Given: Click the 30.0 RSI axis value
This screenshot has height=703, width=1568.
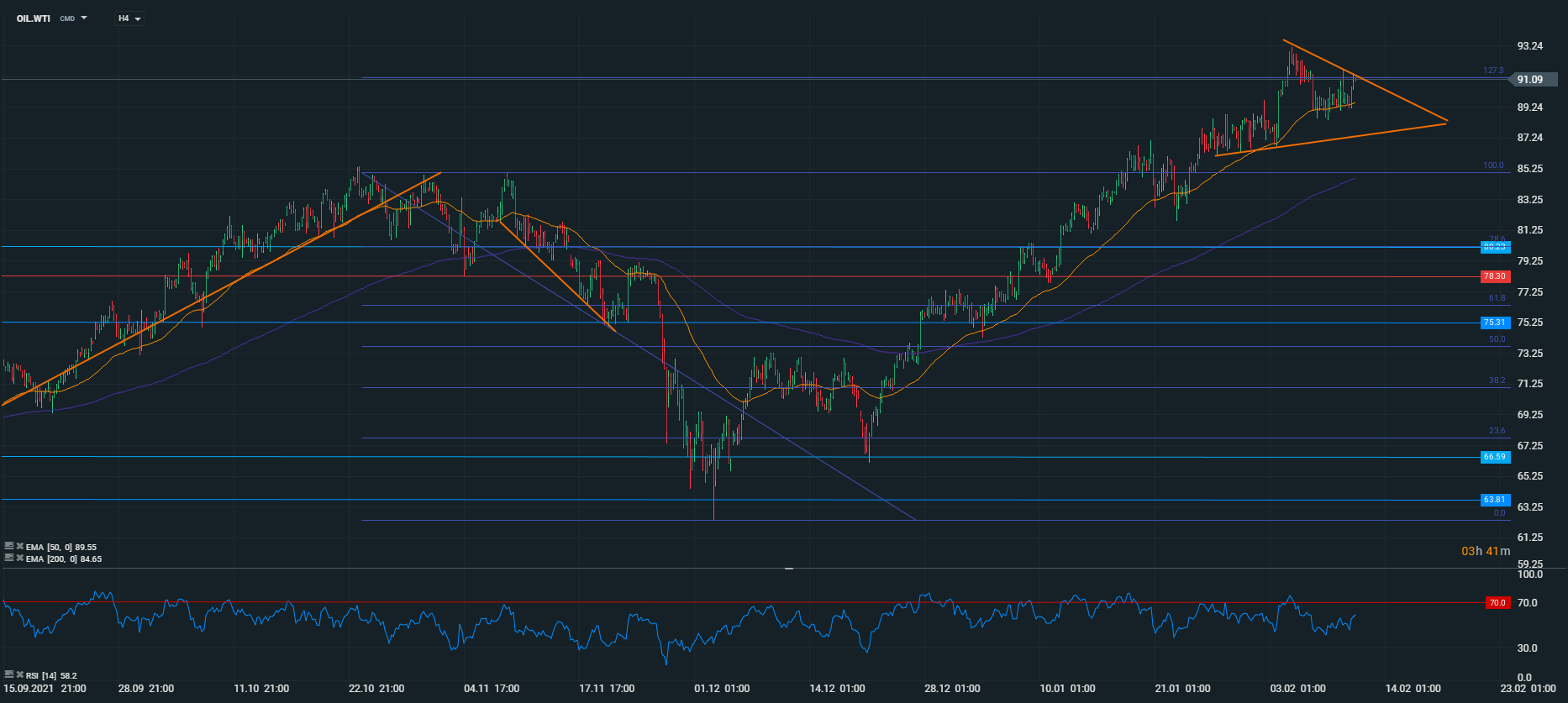Looking at the screenshot, I should (1529, 648).
